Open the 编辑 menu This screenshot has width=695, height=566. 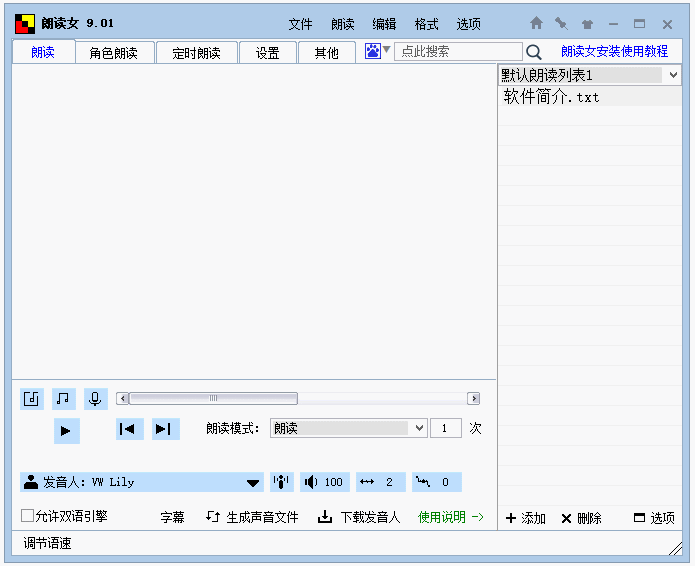click(384, 24)
